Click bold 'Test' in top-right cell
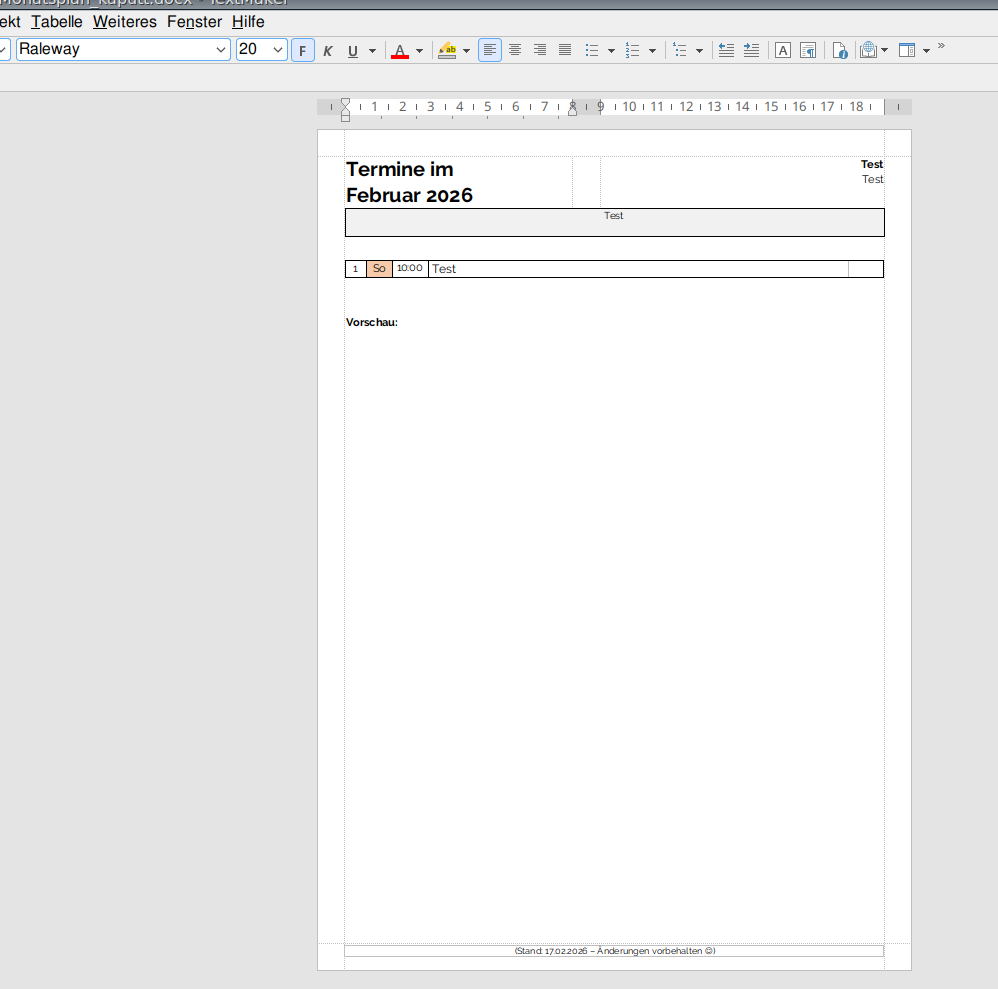The width and height of the screenshot is (998, 989). tap(871, 164)
